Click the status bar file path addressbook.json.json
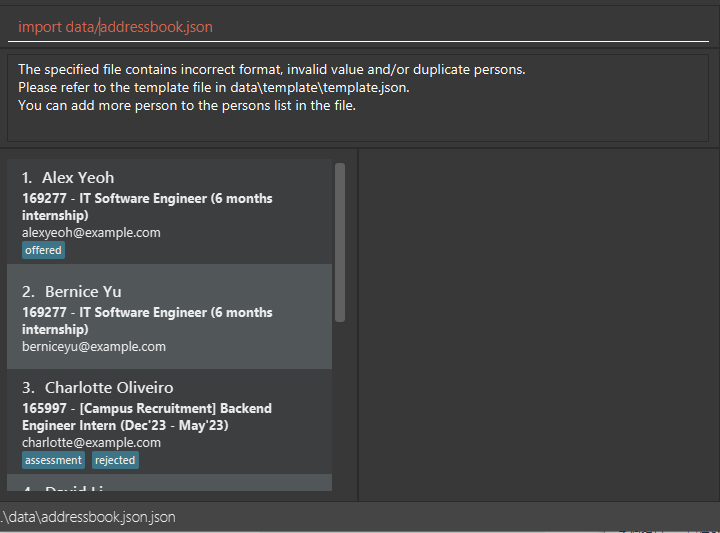This screenshot has height=533, width=720. click(x=88, y=517)
